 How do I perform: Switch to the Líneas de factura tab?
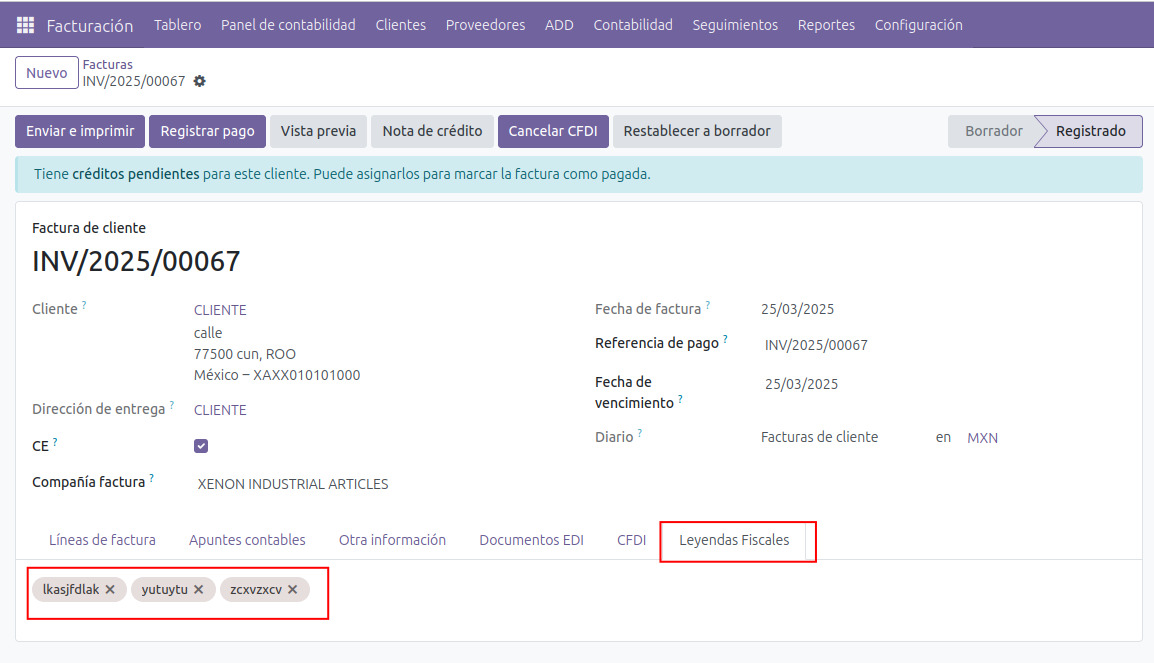point(102,540)
